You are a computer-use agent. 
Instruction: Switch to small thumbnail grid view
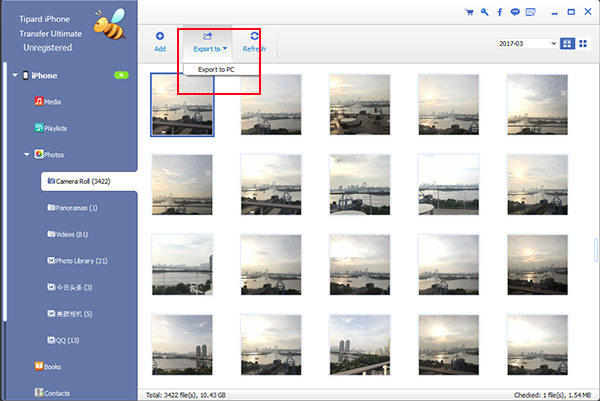pos(583,44)
